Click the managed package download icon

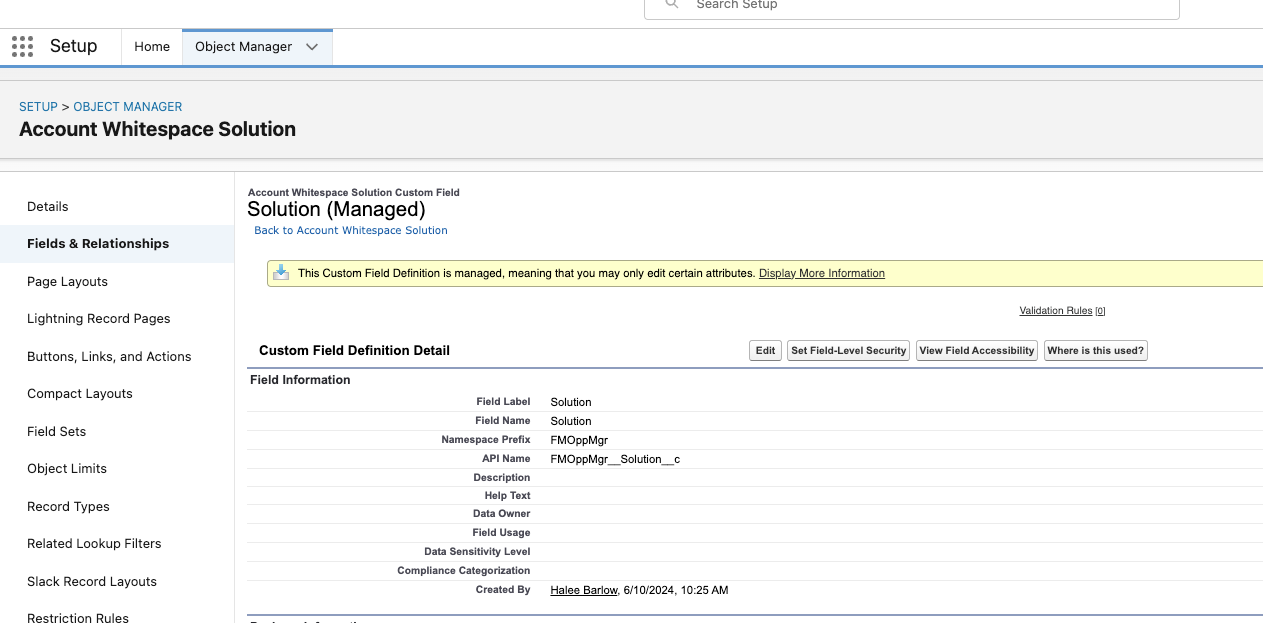pos(282,273)
